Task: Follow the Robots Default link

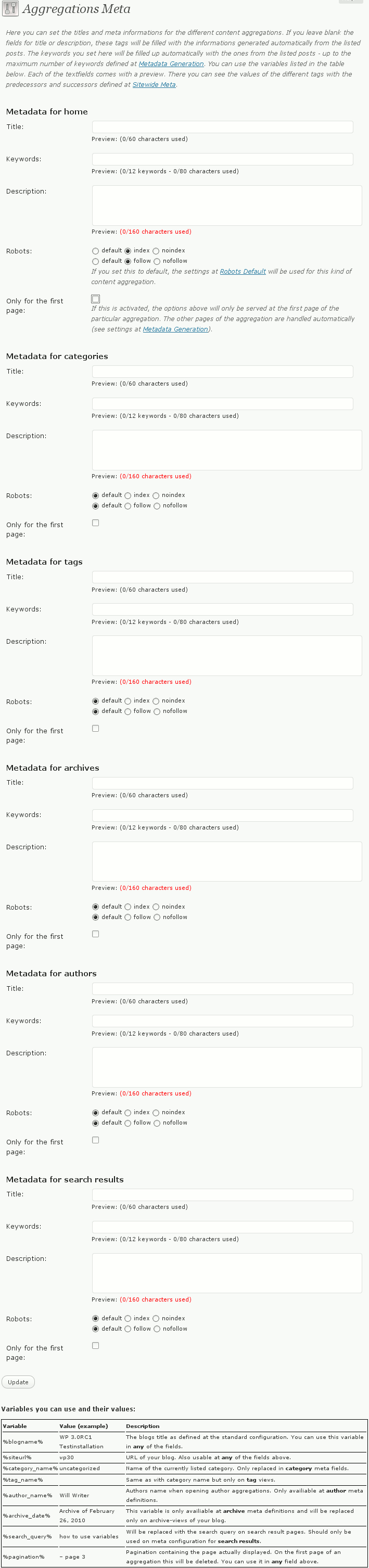Action: tap(243, 272)
